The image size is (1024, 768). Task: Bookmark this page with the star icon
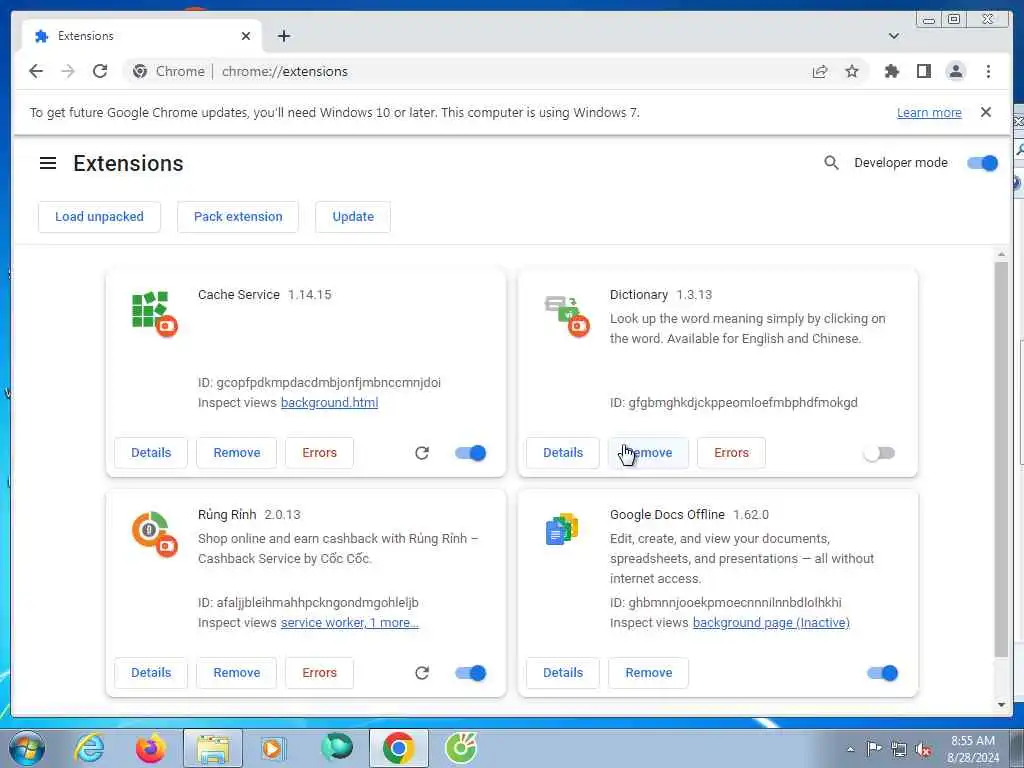(x=852, y=71)
